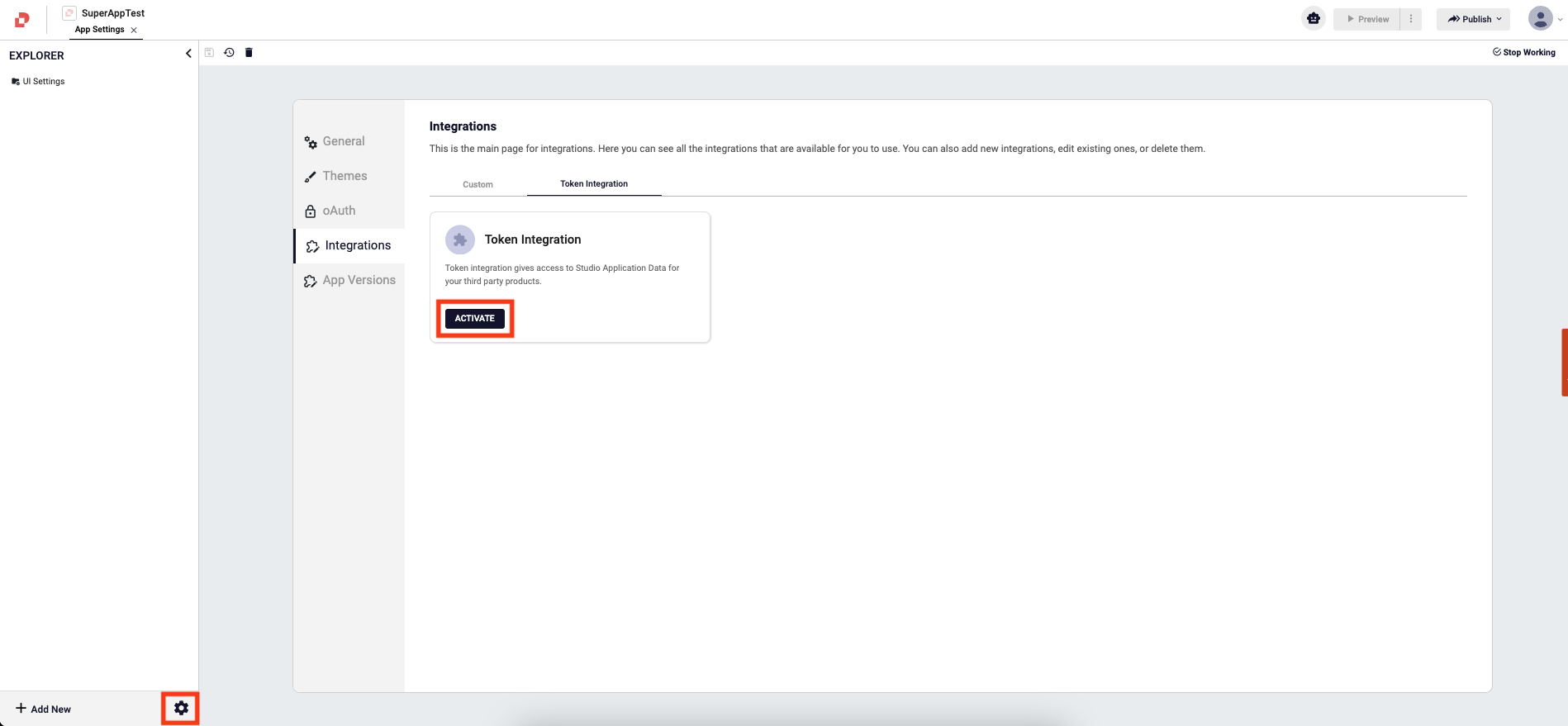Go to the Themes settings section
This screenshot has width=1568, height=726.
point(344,176)
